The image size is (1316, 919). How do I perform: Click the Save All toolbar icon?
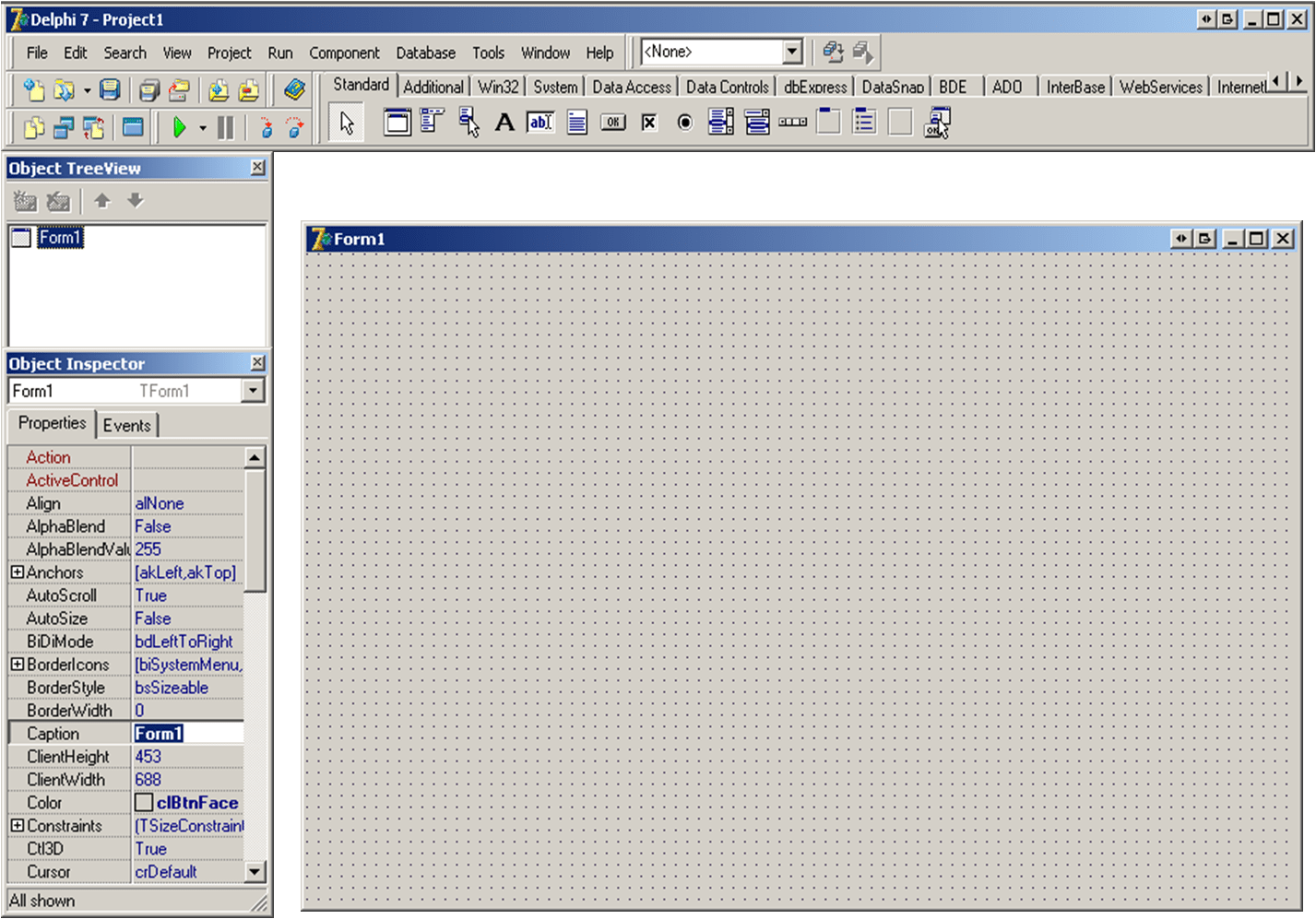(x=149, y=89)
